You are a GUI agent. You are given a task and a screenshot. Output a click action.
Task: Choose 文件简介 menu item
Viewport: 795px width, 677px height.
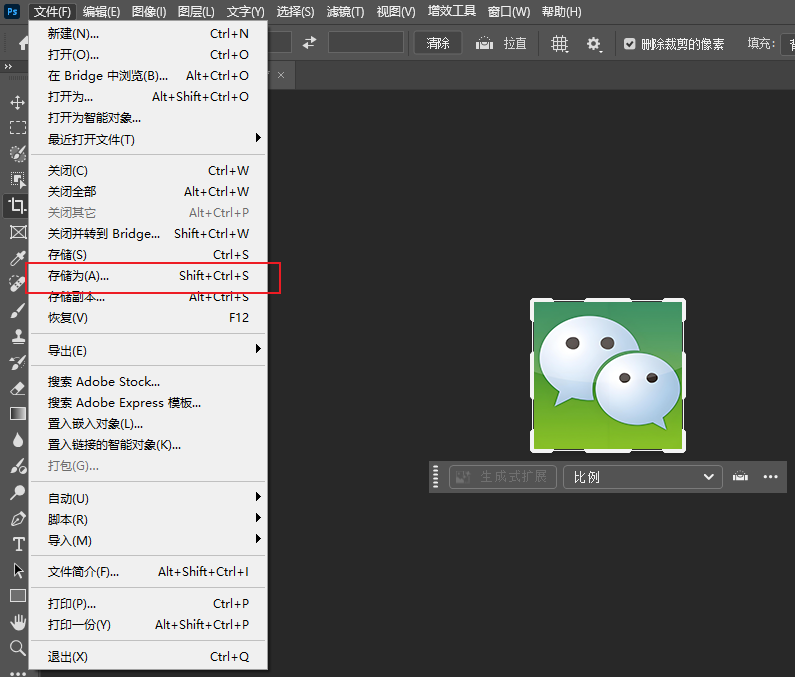pyautogui.click(x=148, y=572)
